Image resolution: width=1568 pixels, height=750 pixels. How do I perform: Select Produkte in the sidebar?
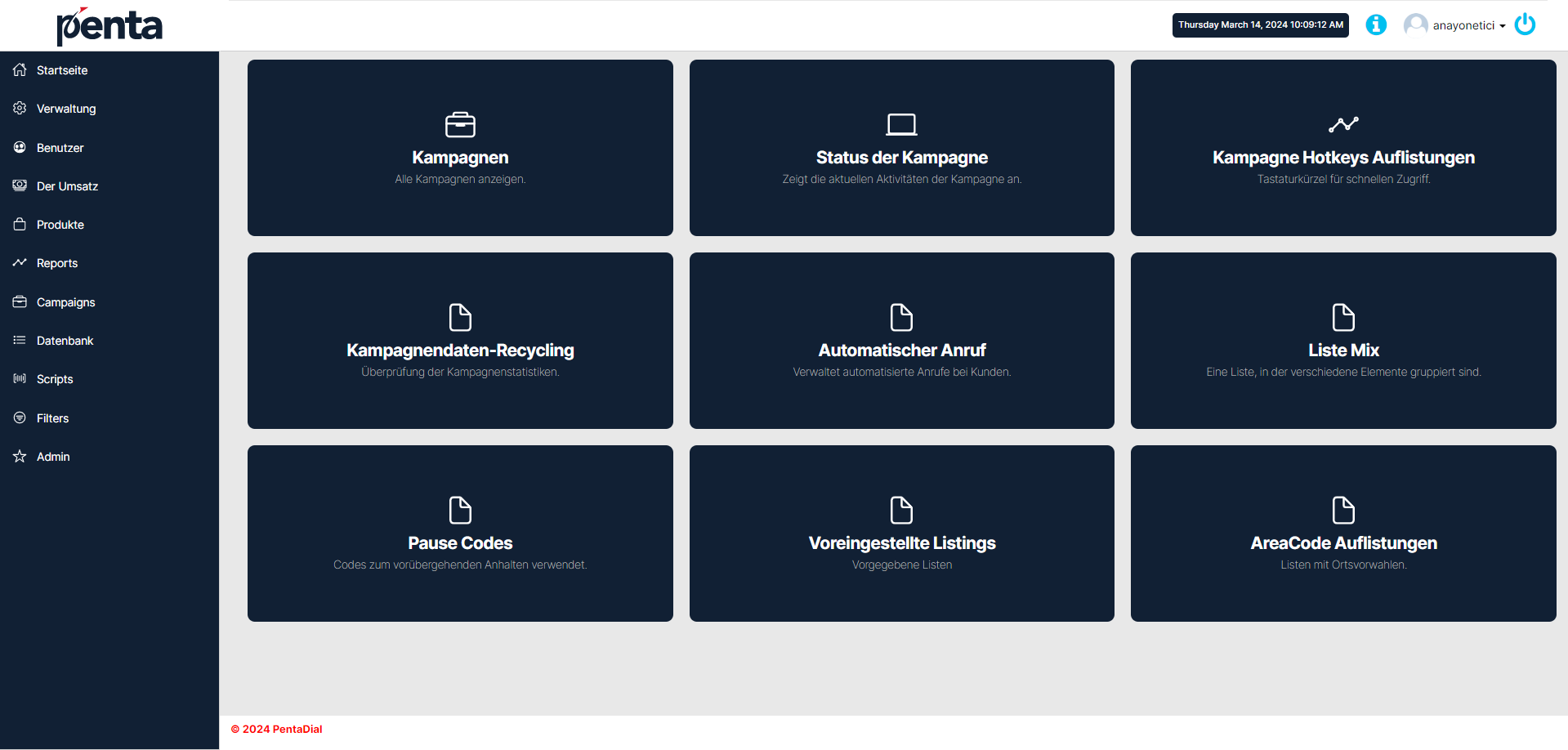click(60, 225)
